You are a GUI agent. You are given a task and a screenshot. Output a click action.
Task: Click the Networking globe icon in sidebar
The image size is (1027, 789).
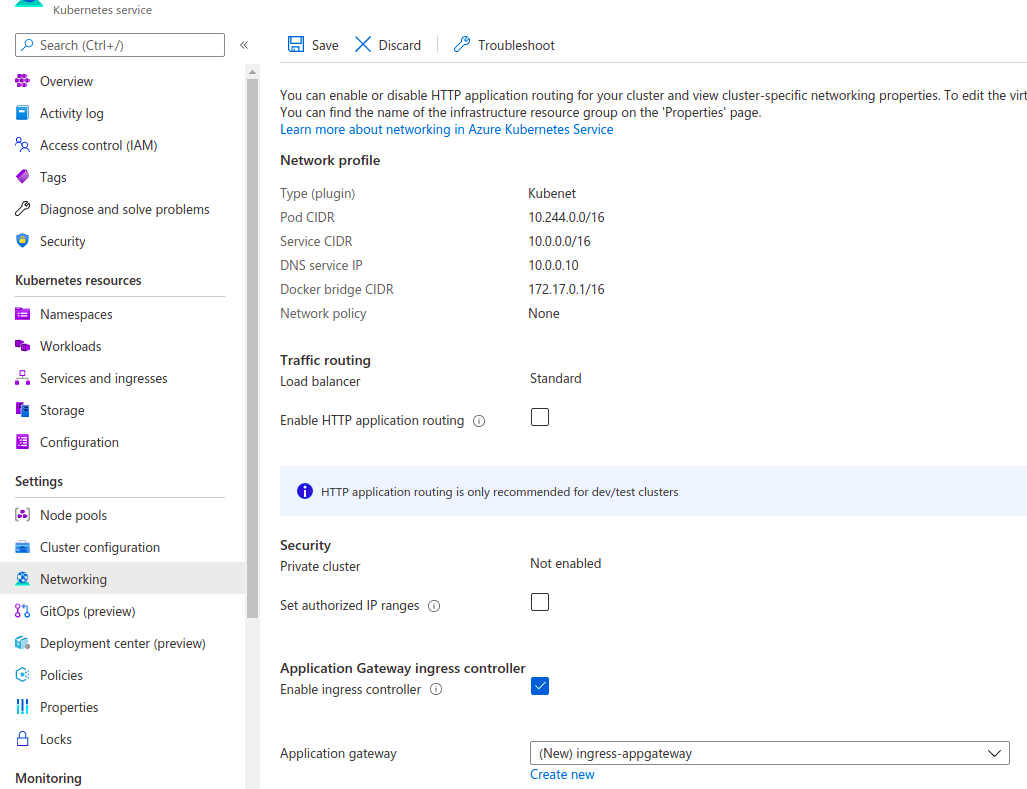tap(22, 579)
